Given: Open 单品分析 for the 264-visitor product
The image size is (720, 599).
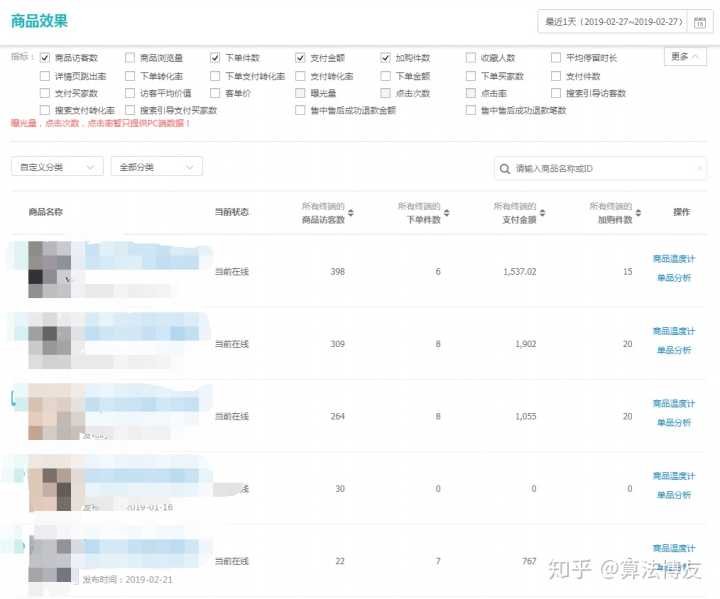Looking at the screenshot, I should [674, 423].
